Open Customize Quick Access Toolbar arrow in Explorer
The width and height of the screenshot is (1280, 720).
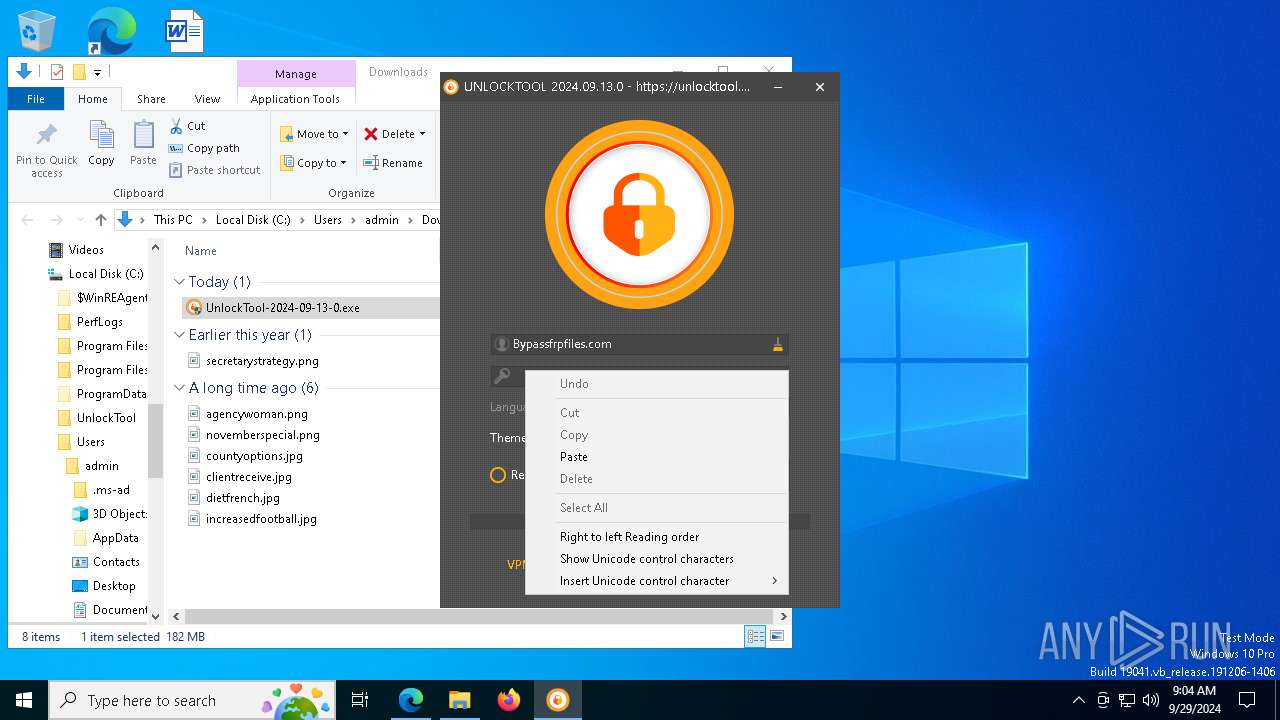click(97, 72)
